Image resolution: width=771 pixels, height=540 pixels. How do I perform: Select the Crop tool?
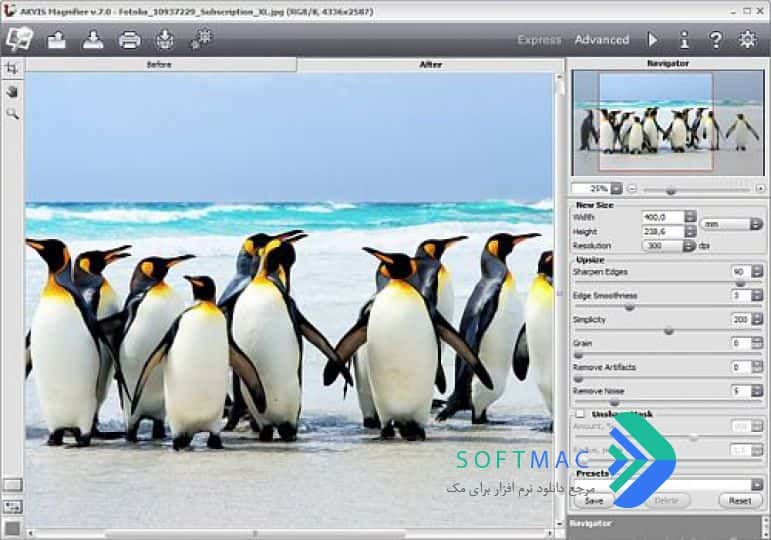[x=12, y=68]
